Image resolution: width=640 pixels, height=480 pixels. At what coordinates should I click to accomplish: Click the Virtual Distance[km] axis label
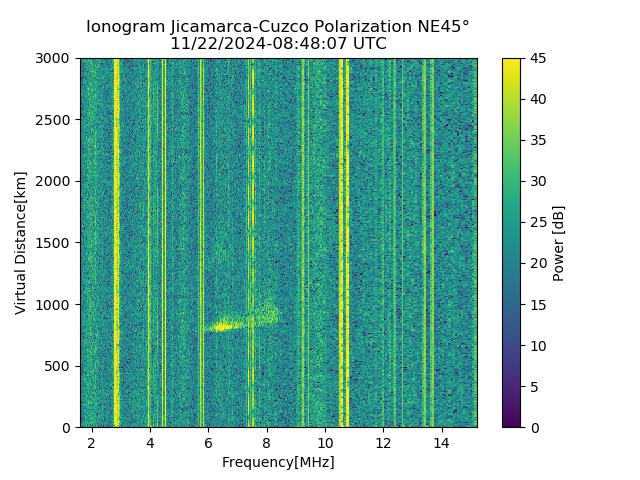click(20, 243)
